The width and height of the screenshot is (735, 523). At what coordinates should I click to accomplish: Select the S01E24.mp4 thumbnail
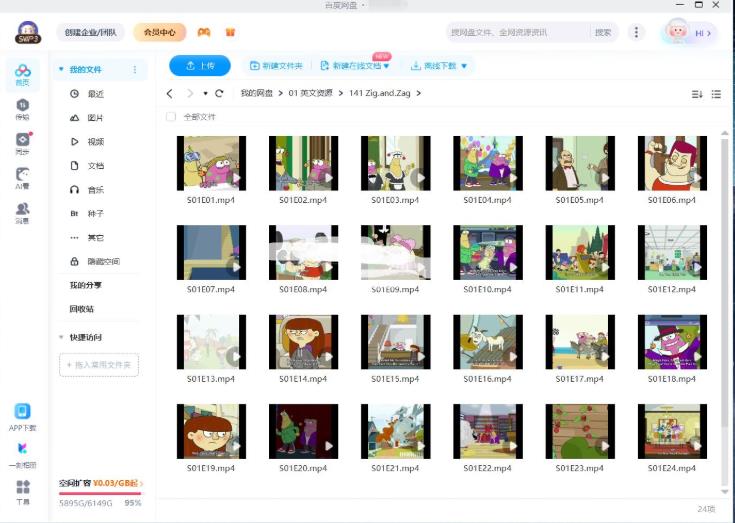(x=672, y=431)
